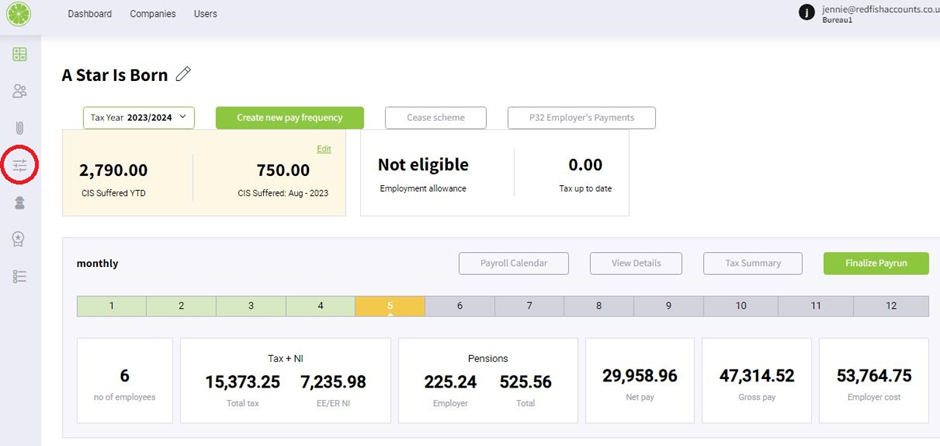Select pay period 9
Image resolution: width=940 pixels, height=446 pixels.
coord(668,306)
